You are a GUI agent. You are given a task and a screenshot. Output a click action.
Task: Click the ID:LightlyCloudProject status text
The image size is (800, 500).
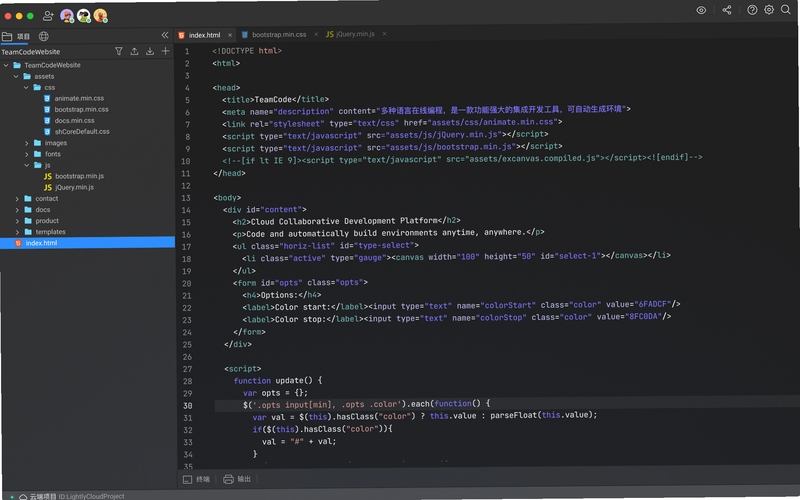coord(91,496)
